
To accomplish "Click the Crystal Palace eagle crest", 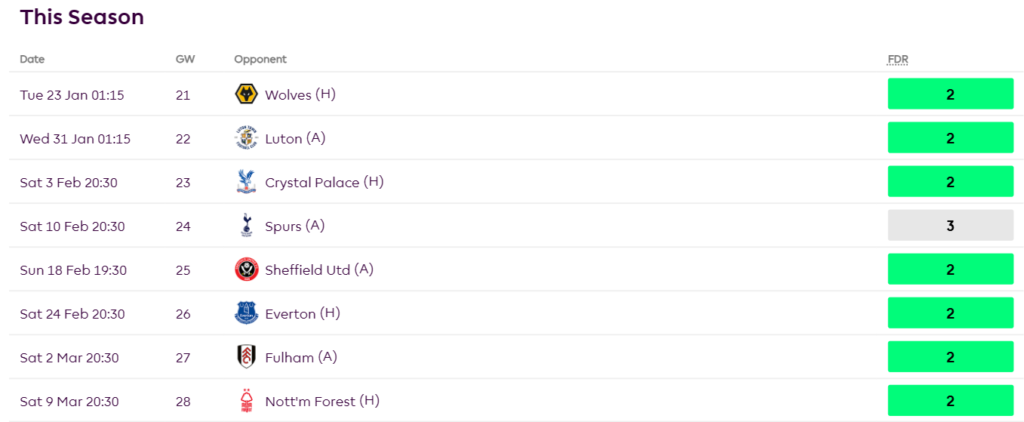I will [246, 182].
